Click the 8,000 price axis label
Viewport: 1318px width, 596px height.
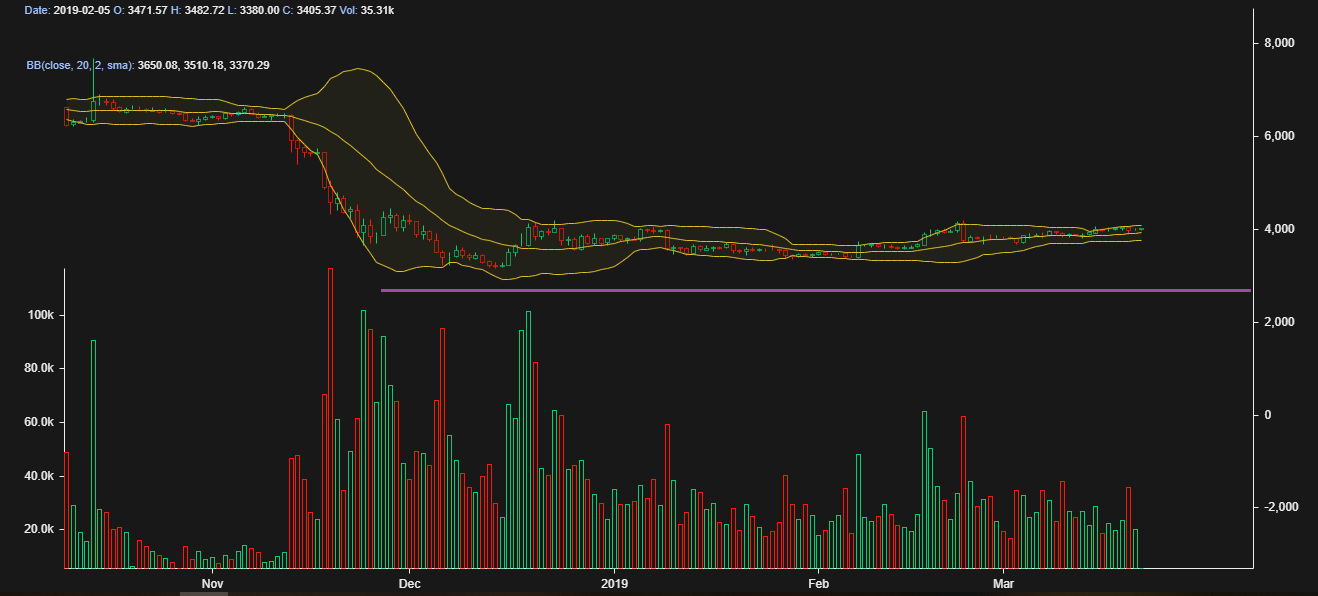(1280, 43)
